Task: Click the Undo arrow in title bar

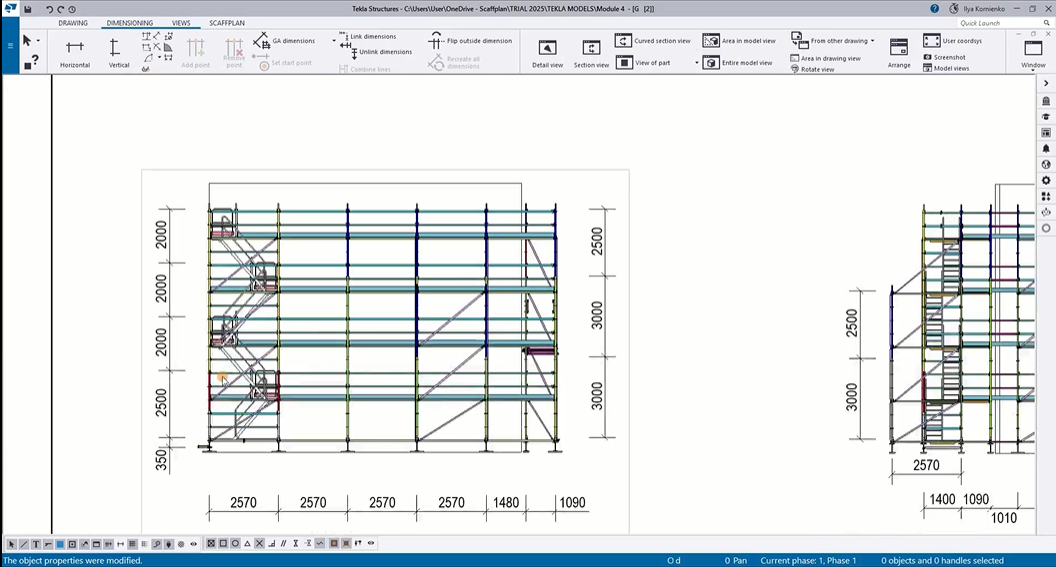Action: point(49,9)
